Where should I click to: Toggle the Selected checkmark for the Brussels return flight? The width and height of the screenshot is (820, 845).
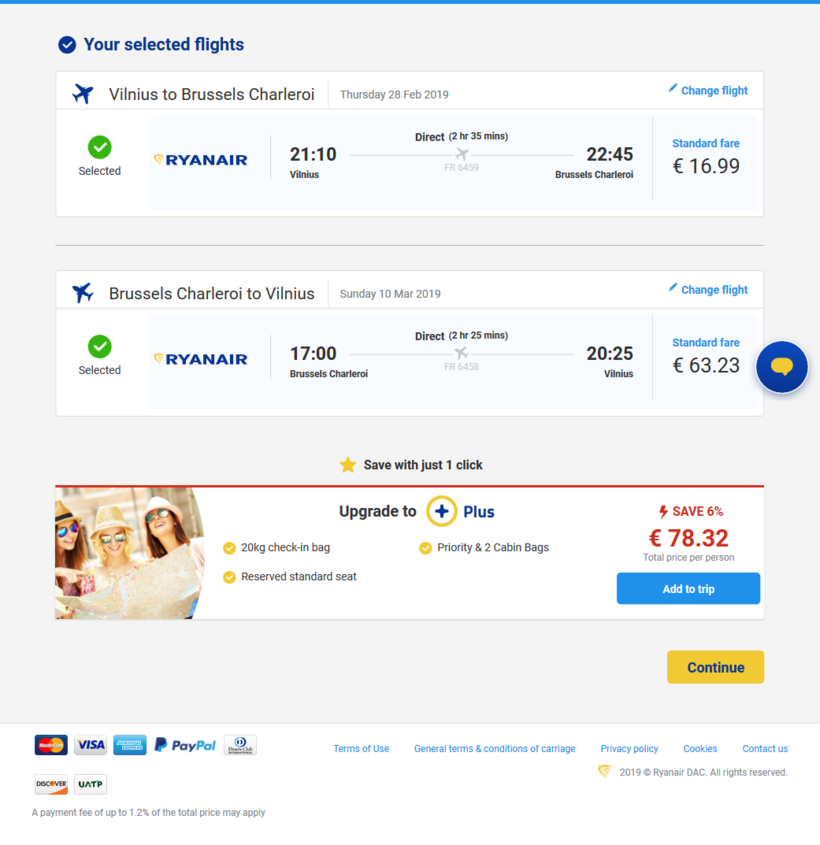99,347
